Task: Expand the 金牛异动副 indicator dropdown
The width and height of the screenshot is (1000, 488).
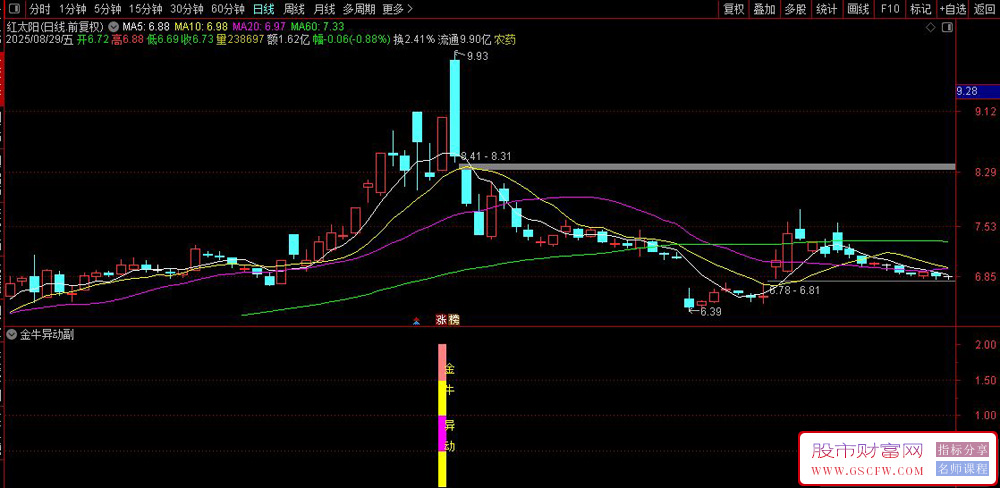Action: (x=11, y=334)
